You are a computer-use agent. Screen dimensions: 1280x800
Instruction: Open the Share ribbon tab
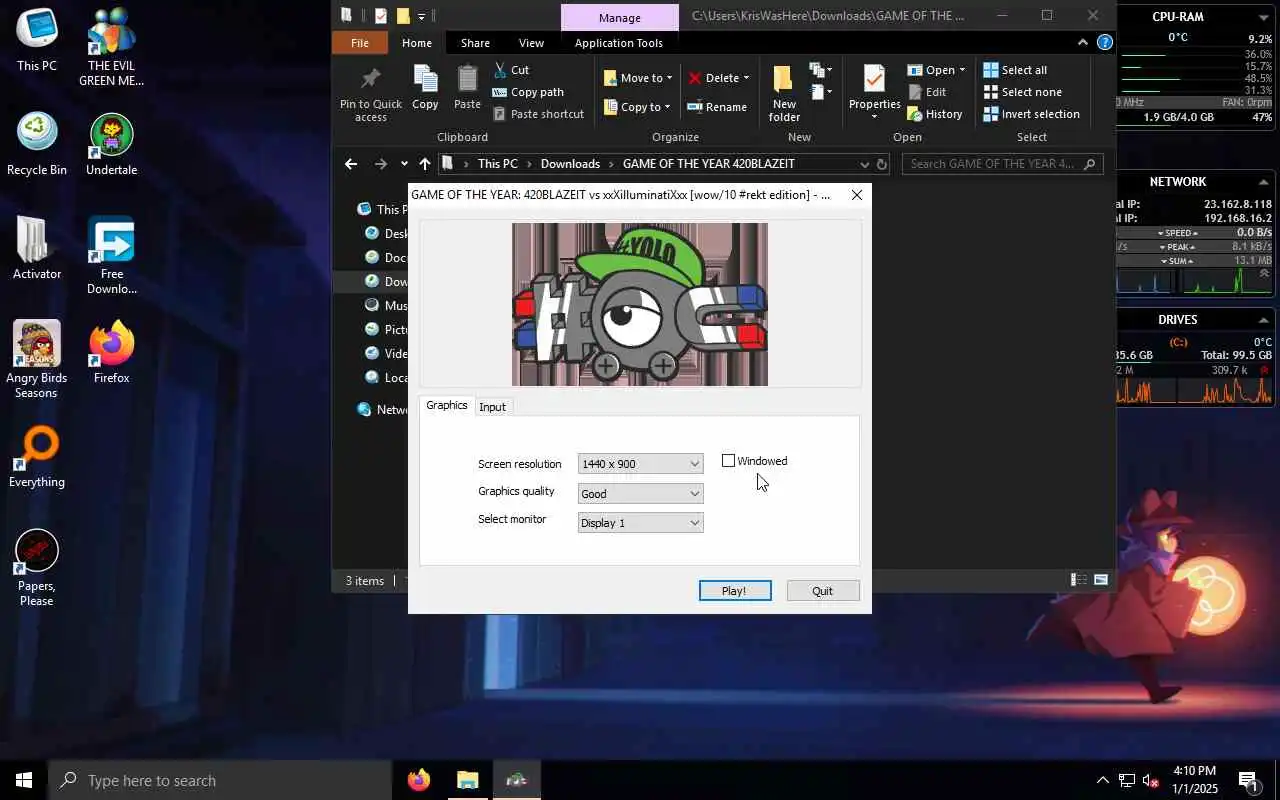point(475,43)
